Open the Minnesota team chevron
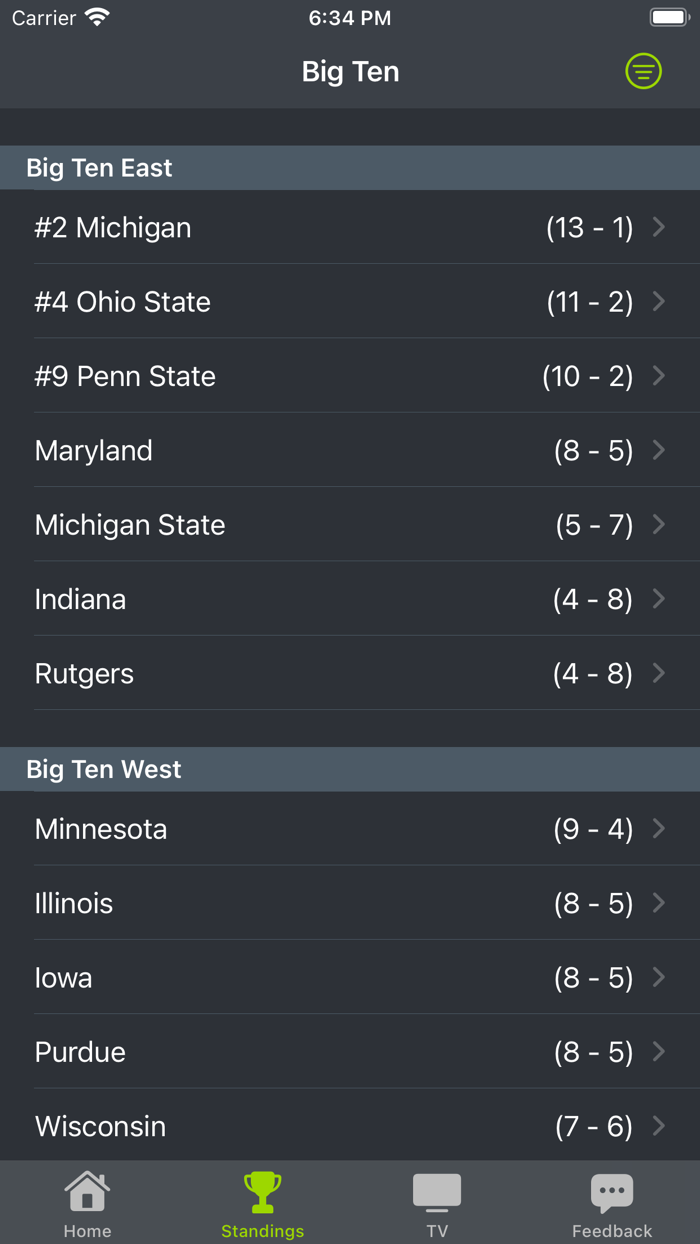The height and width of the screenshot is (1244, 700). tap(659, 828)
